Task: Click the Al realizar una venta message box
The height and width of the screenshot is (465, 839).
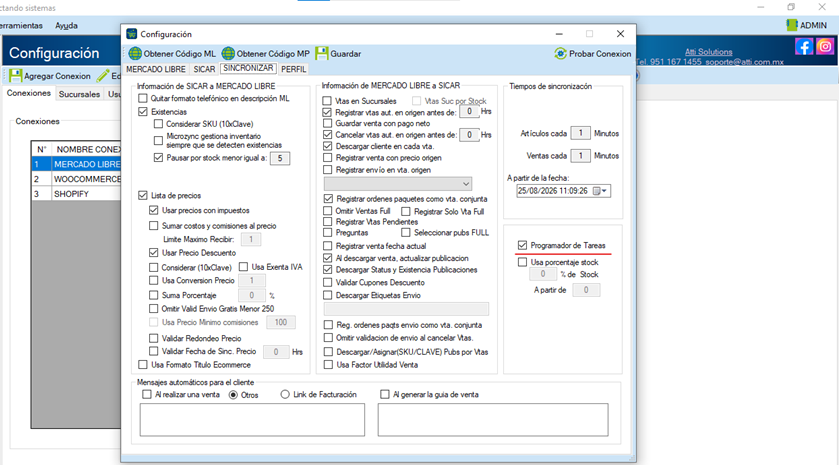Action: point(252,420)
